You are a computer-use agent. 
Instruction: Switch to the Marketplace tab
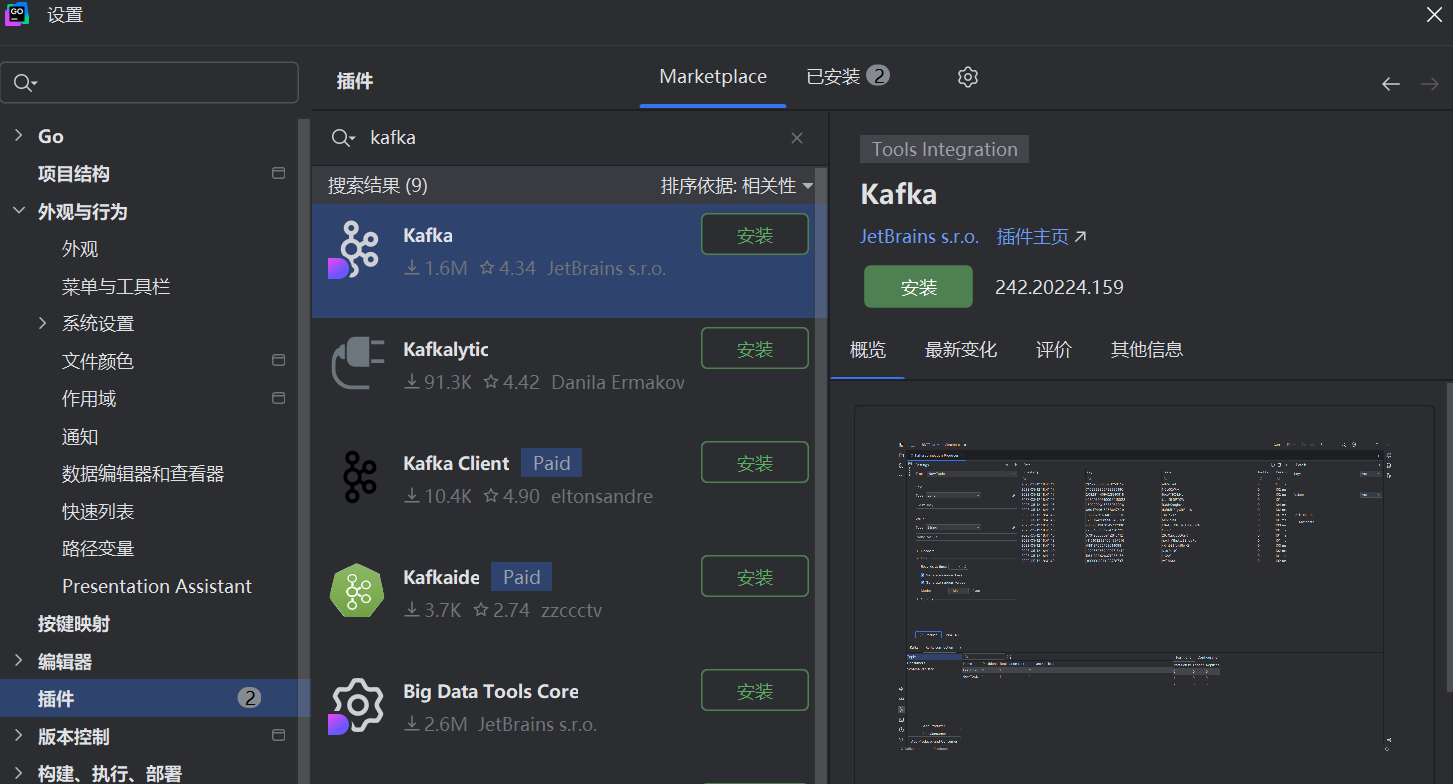(x=713, y=77)
